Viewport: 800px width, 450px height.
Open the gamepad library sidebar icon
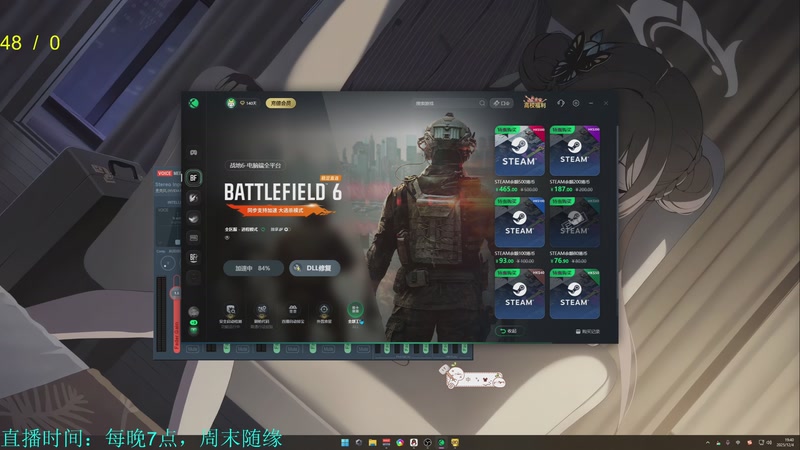coord(193,153)
